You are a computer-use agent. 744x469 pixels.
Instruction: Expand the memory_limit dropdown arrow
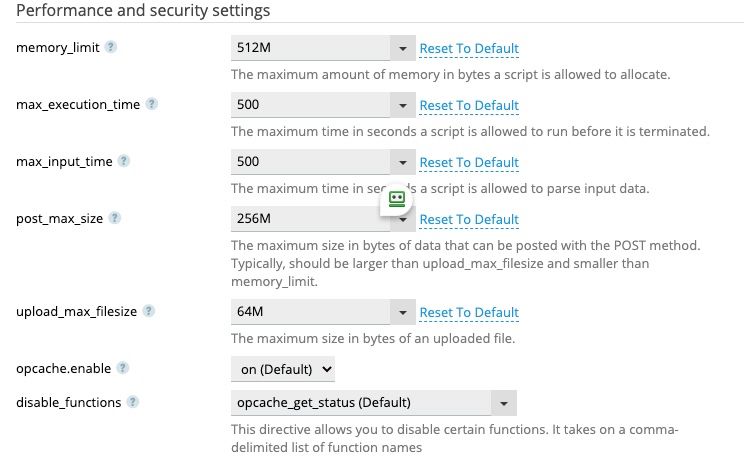403,48
